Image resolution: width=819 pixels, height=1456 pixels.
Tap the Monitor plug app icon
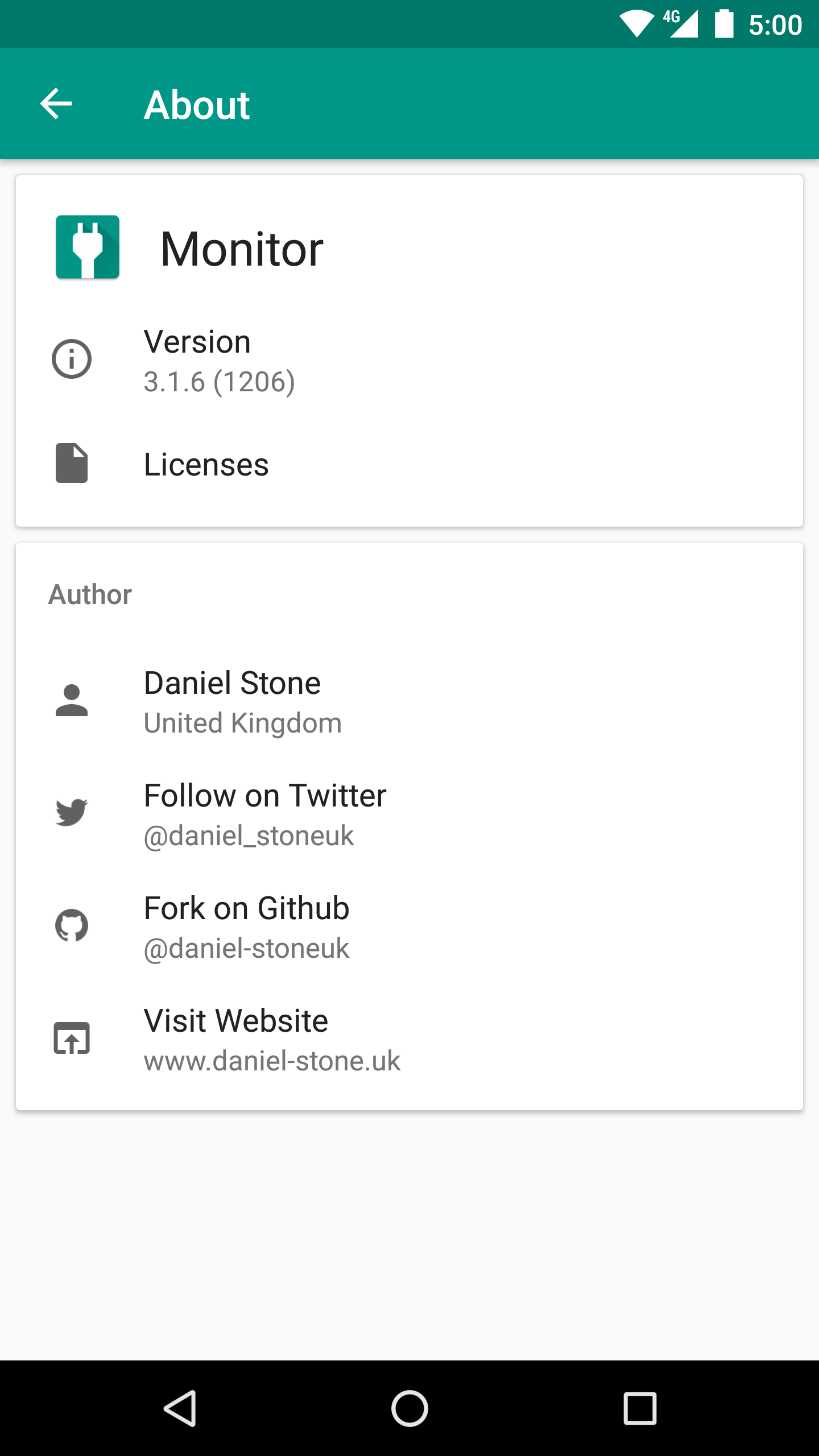[x=88, y=247]
